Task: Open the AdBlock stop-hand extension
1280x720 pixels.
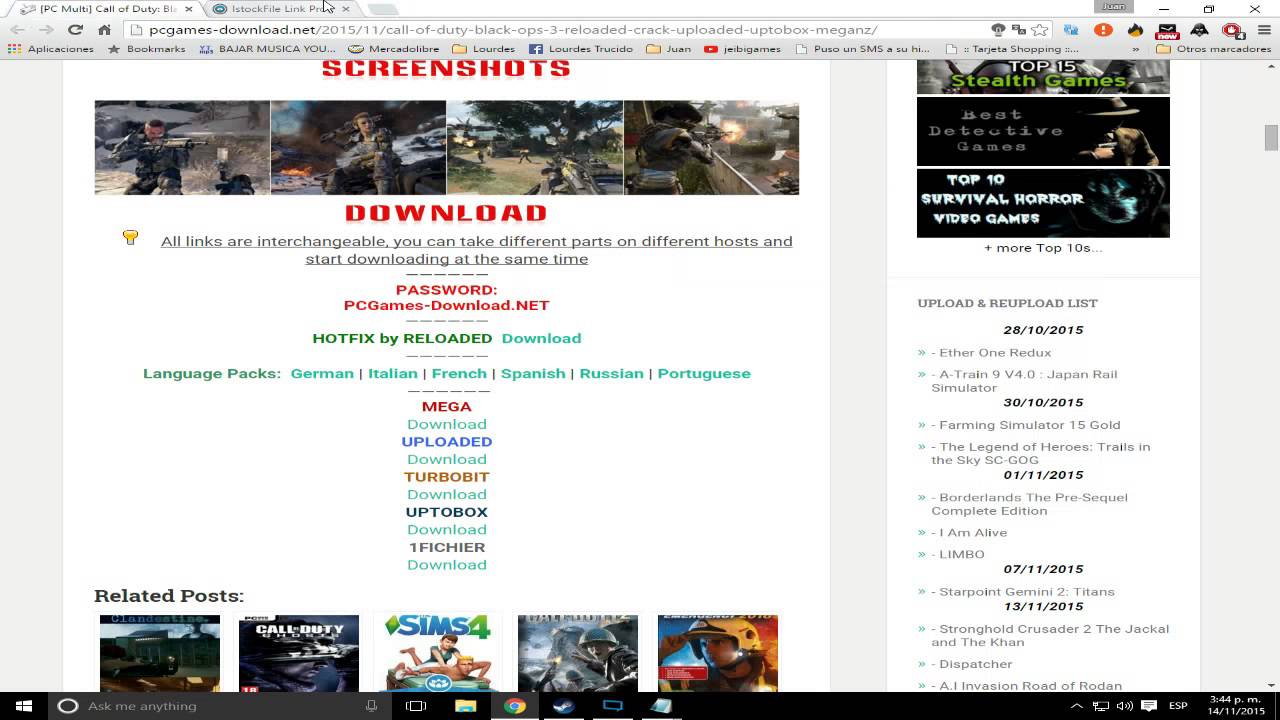Action: pos(1231,30)
